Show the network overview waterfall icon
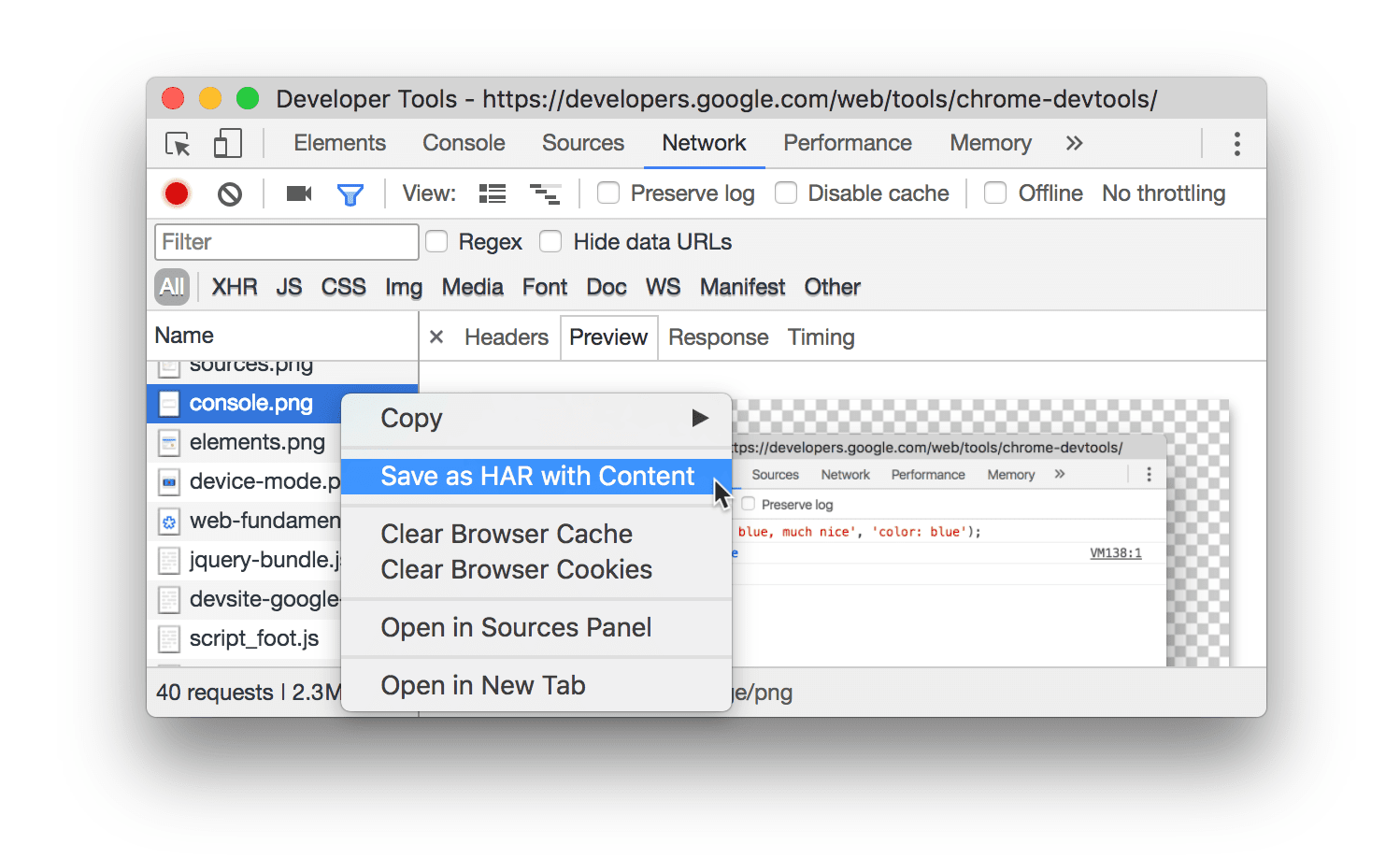Screen dimensions: 1400x858 (x=546, y=193)
